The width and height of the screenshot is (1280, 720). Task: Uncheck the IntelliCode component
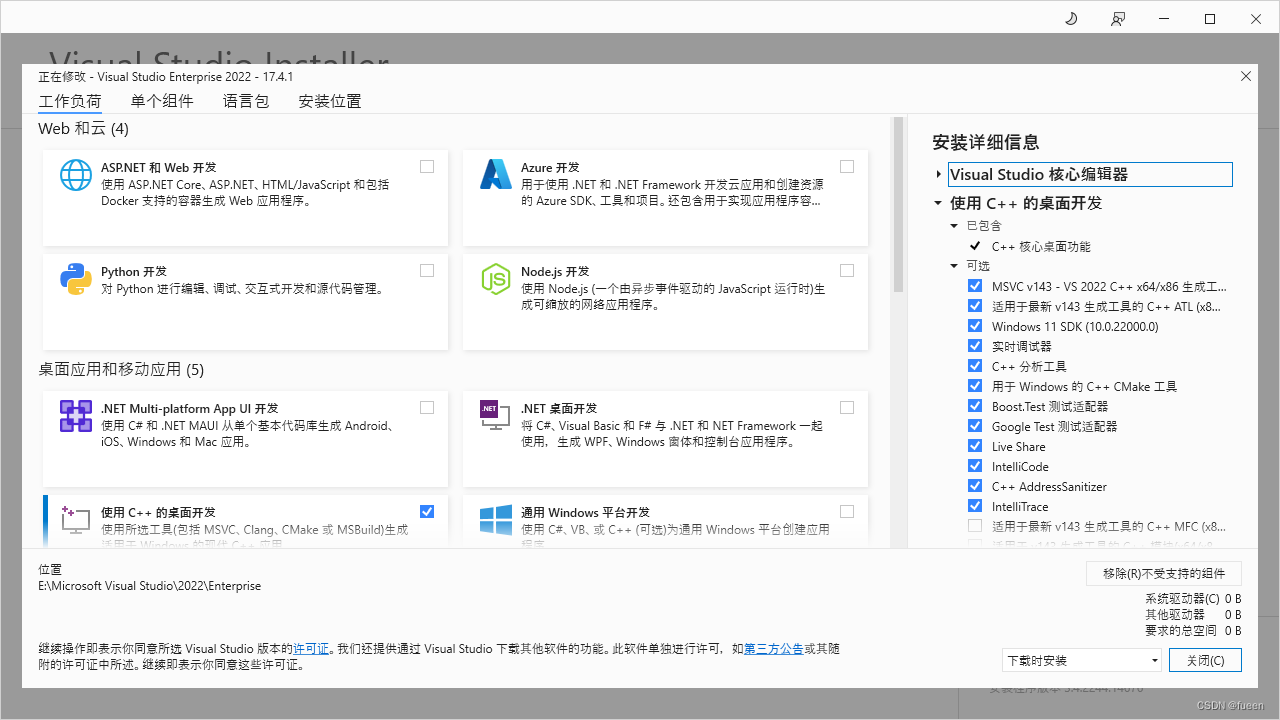pos(975,466)
